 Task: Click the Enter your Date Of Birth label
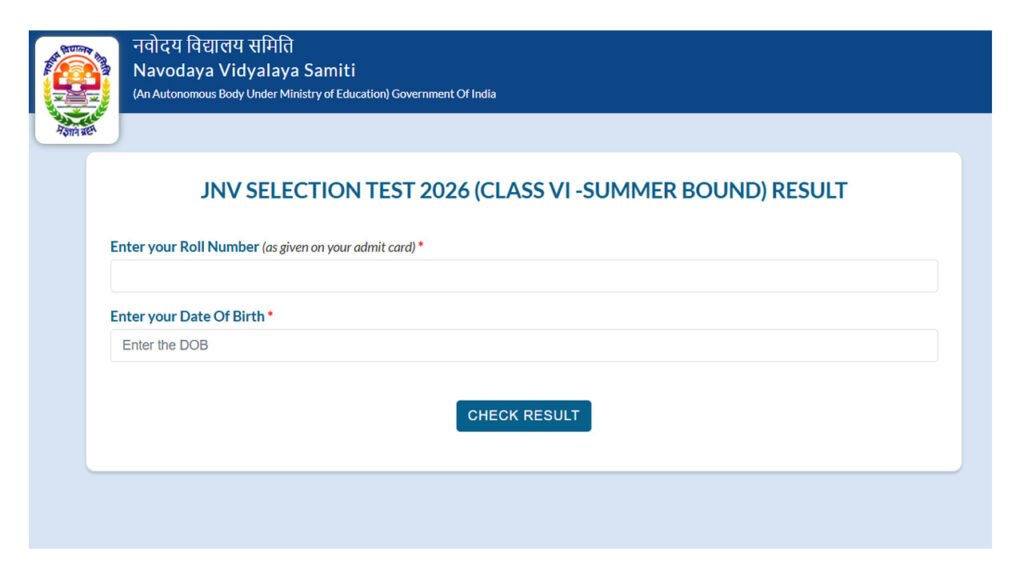(186, 316)
